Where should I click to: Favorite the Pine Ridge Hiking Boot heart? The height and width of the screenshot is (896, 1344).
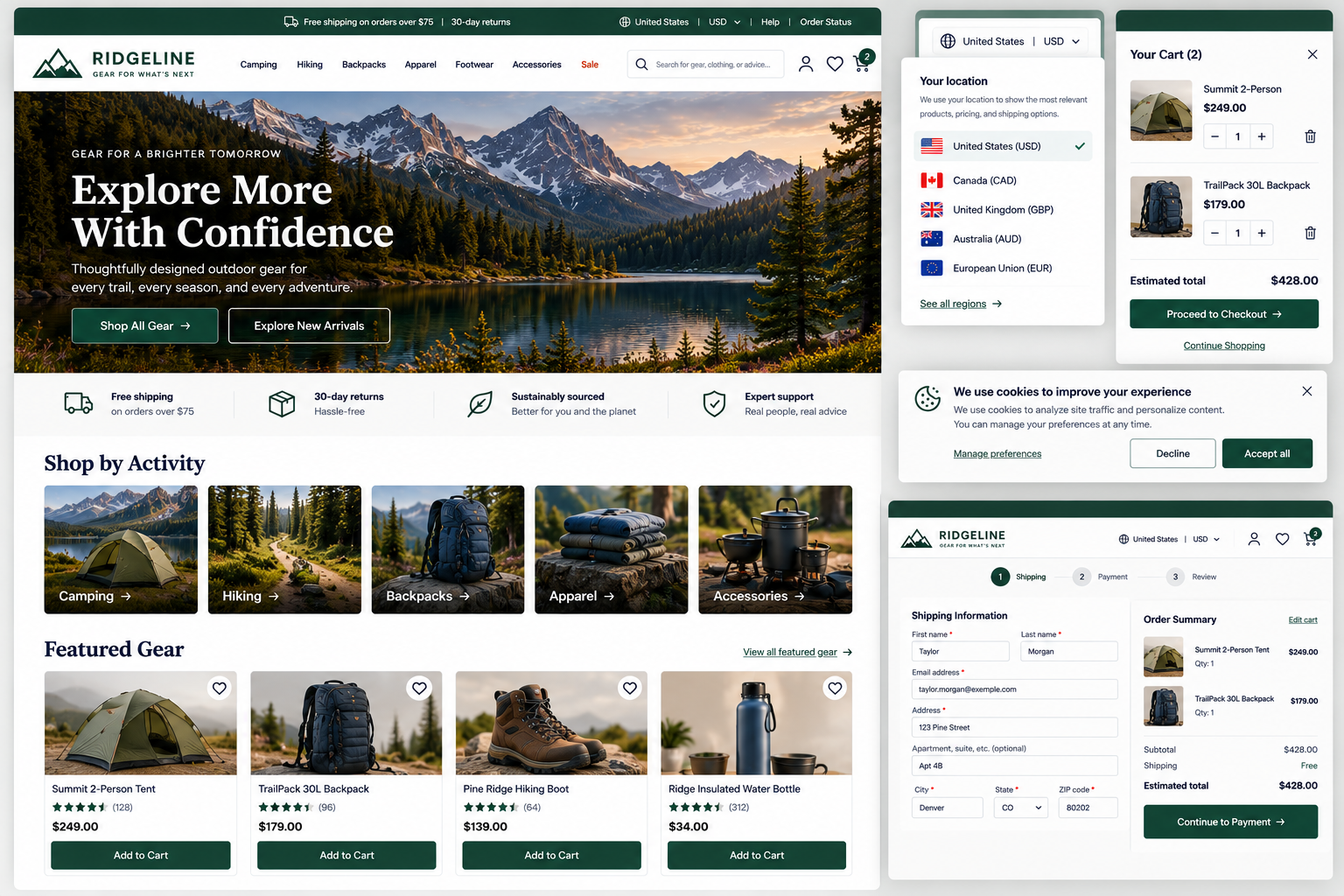(x=630, y=689)
